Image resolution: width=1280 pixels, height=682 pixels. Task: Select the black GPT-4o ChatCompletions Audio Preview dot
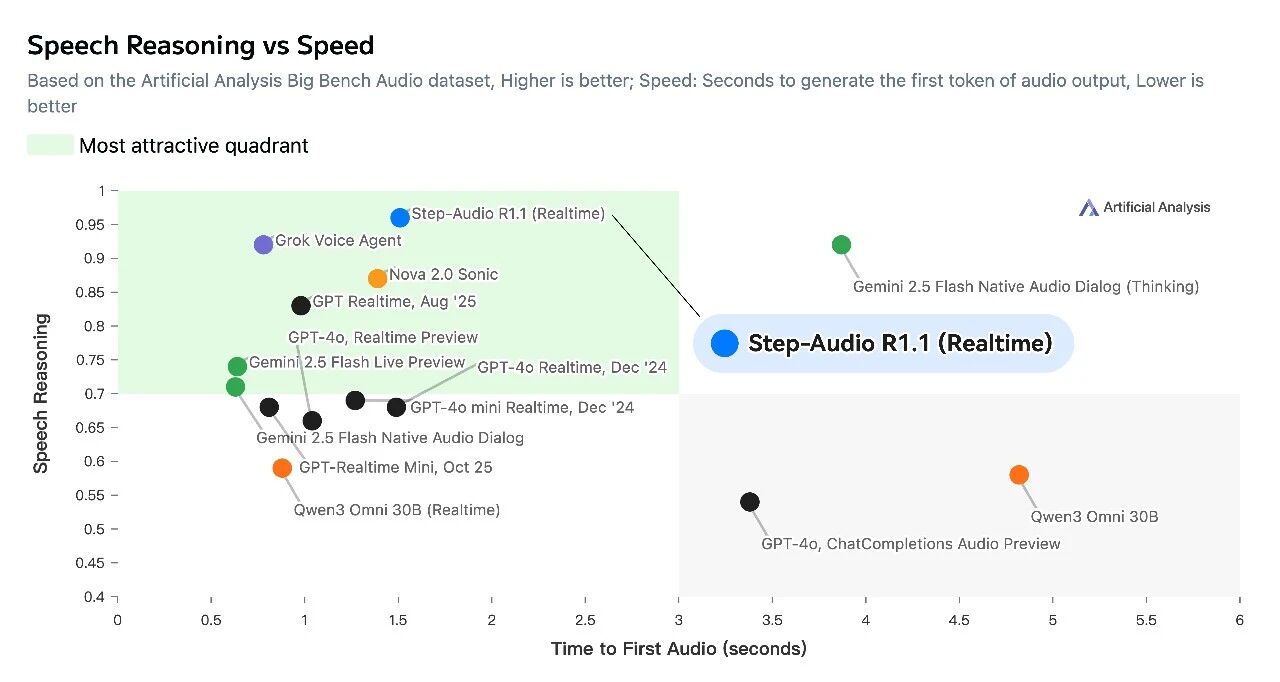(750, 502)
